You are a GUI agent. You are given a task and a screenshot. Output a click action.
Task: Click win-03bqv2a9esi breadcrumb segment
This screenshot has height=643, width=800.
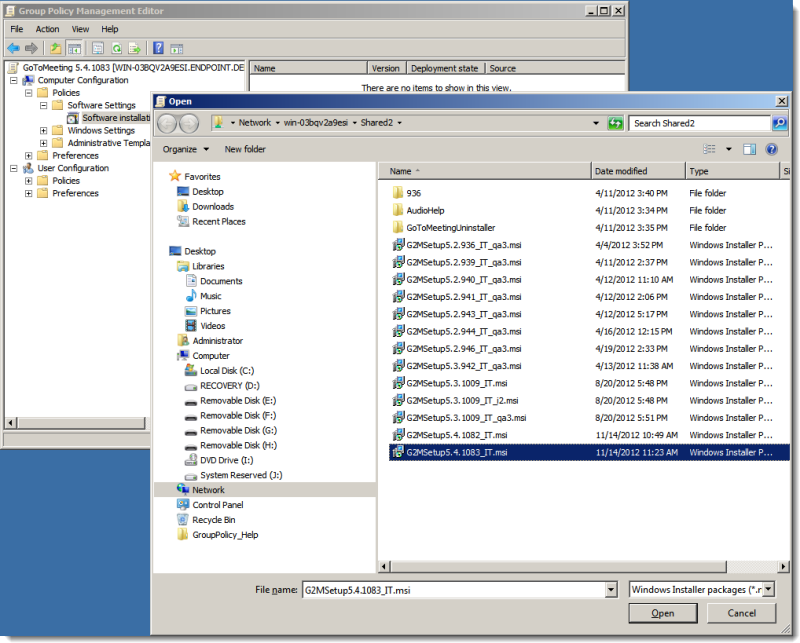tap(316, 123)
